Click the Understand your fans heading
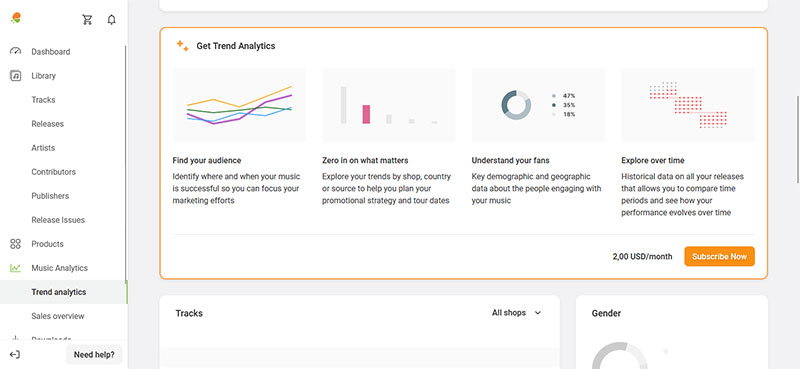This screenshot has width=800, height=369. point(510,160)
